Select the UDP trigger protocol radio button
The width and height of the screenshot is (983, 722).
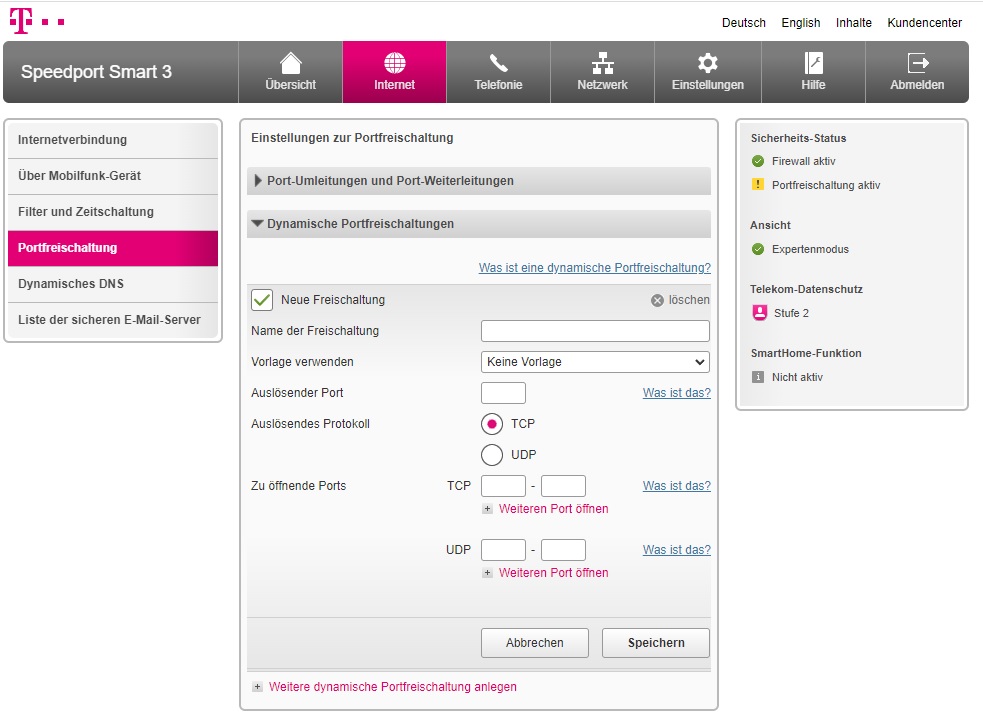tap(492, 455)
